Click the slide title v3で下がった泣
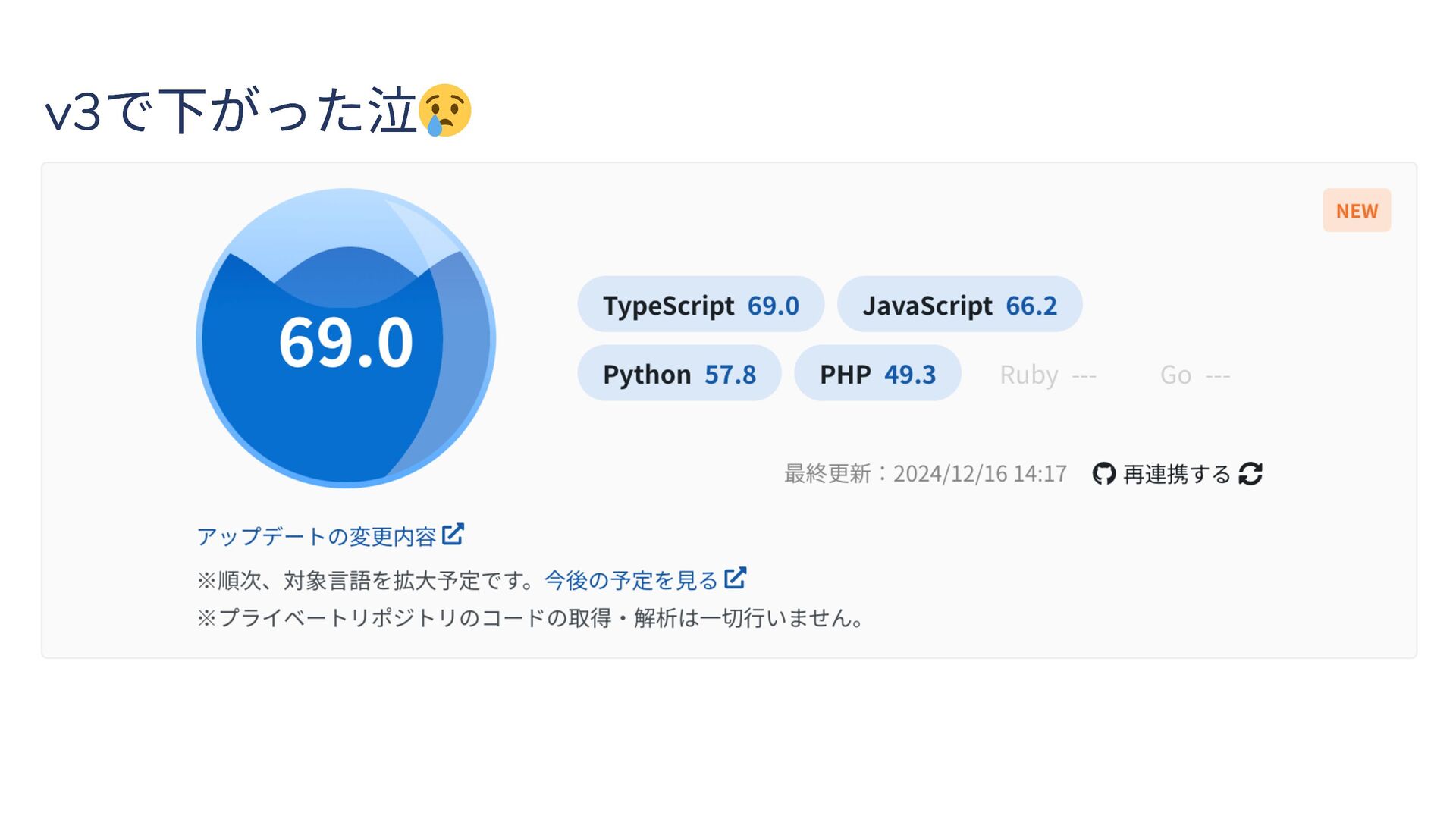The image size is (1456, 819). [x=231, y=112]
